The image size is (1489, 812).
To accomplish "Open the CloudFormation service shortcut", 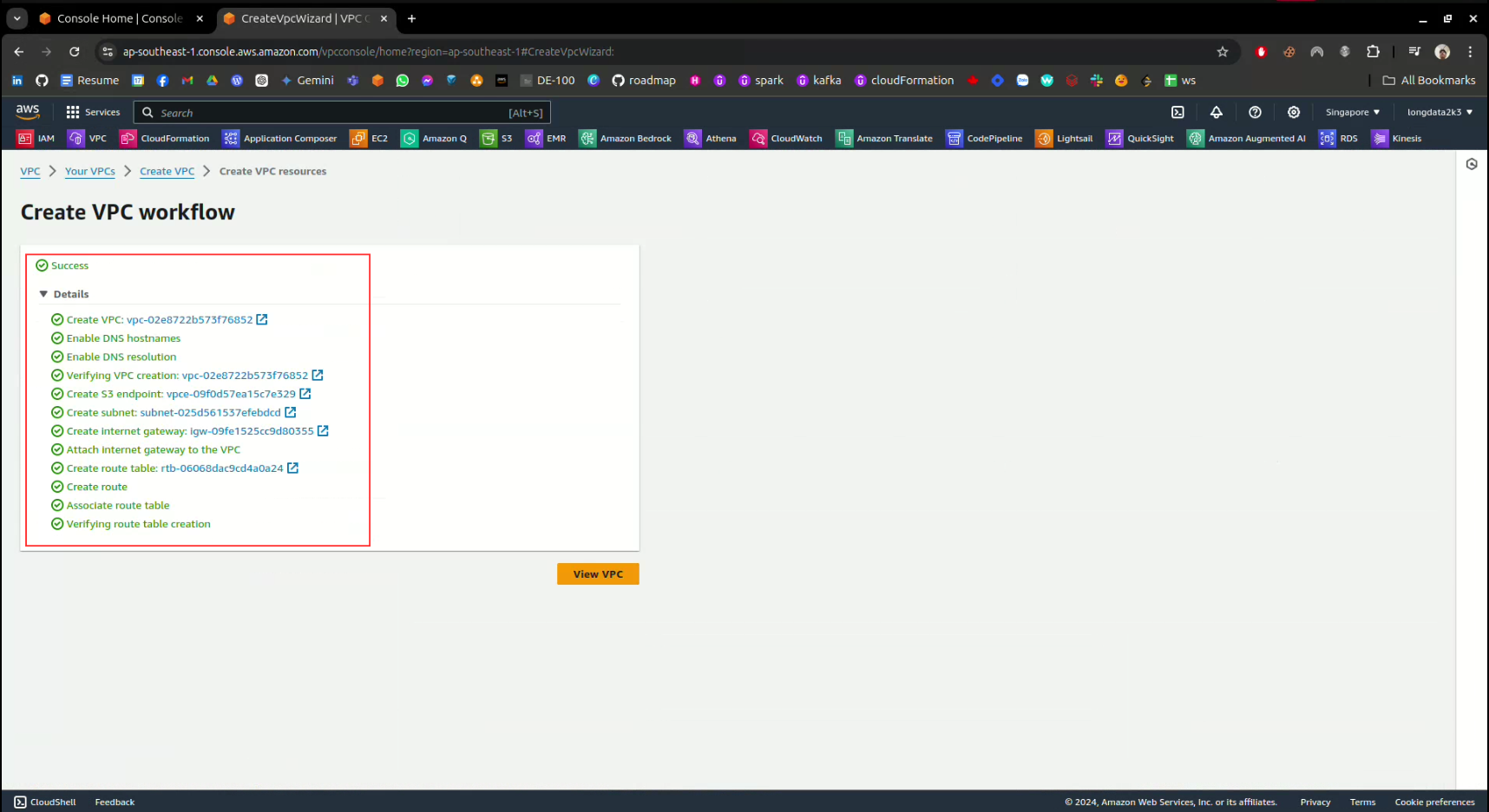I will (165, 139).
